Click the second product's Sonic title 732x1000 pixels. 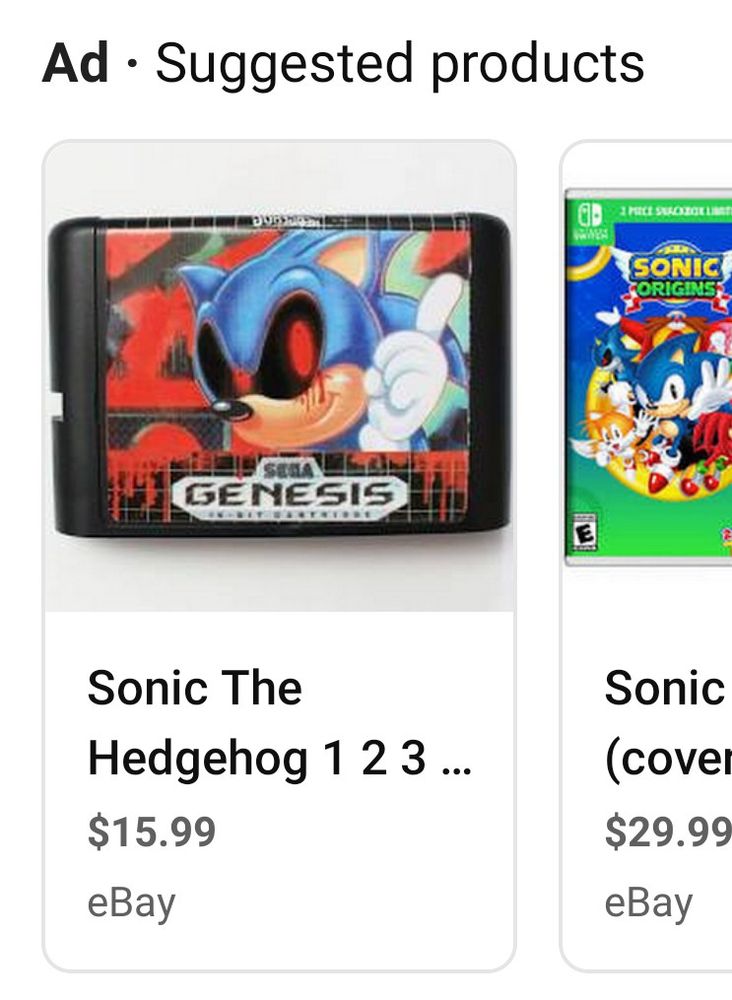coord(668,688)
